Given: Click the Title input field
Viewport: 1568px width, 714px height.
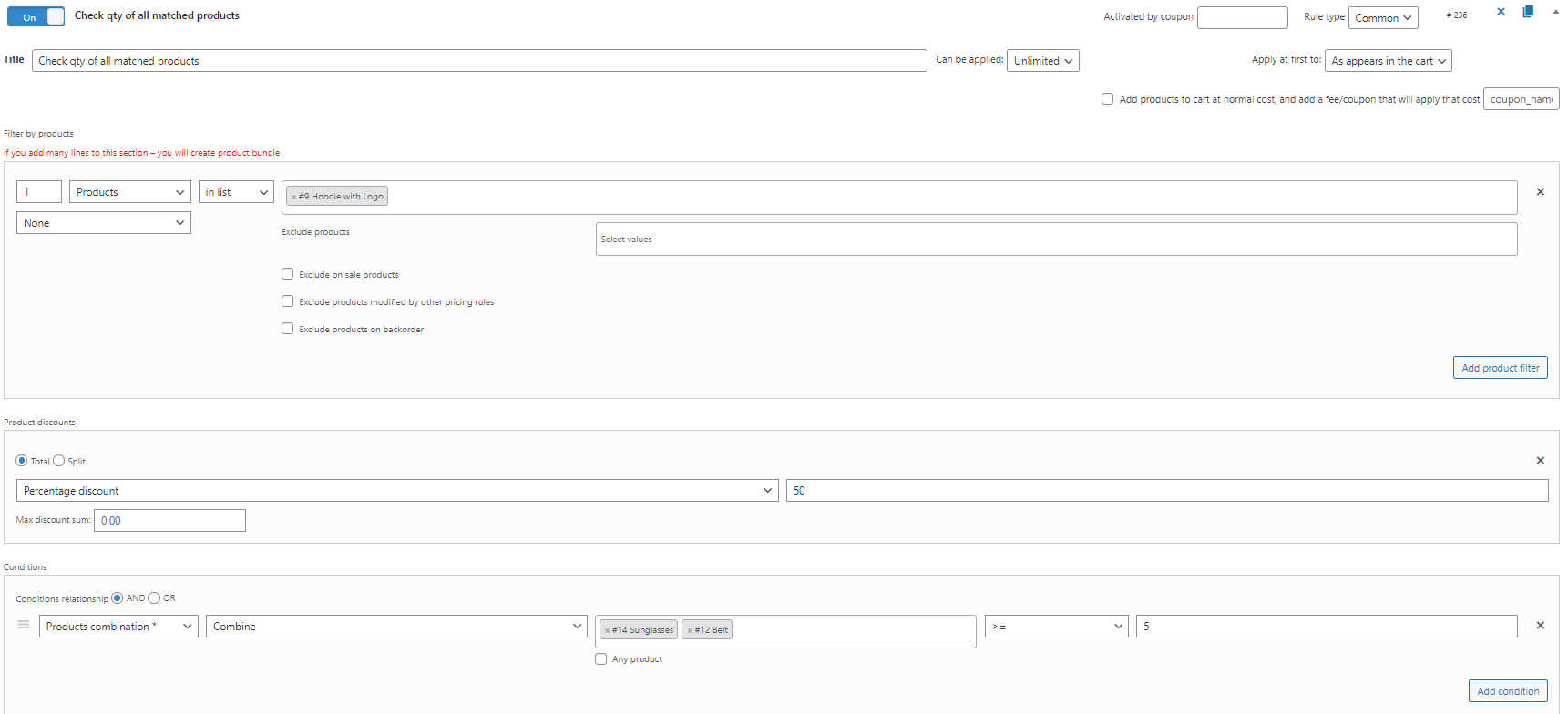Looking at the screenshot, I should coord(479,60).
